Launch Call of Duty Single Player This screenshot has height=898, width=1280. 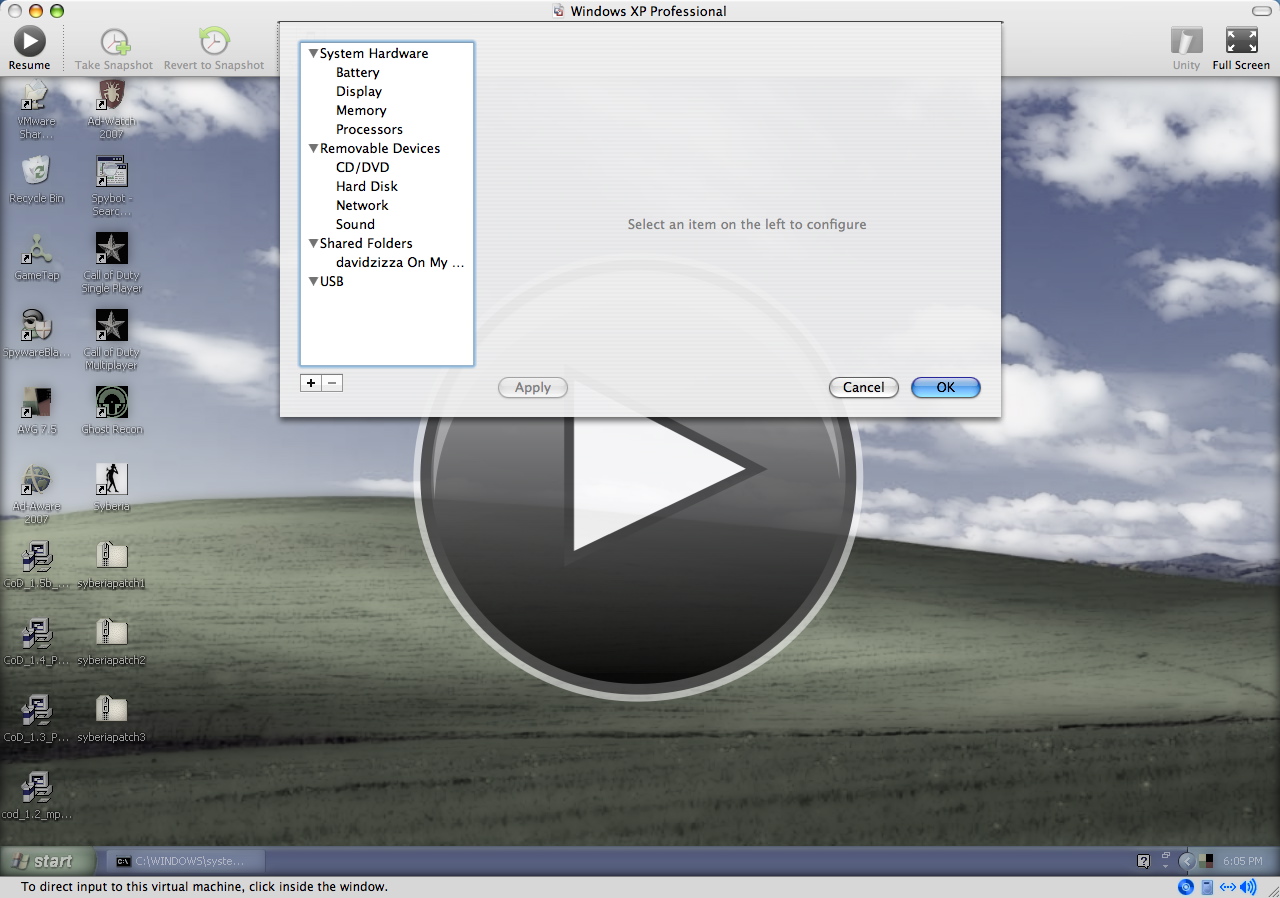(111, 248)
